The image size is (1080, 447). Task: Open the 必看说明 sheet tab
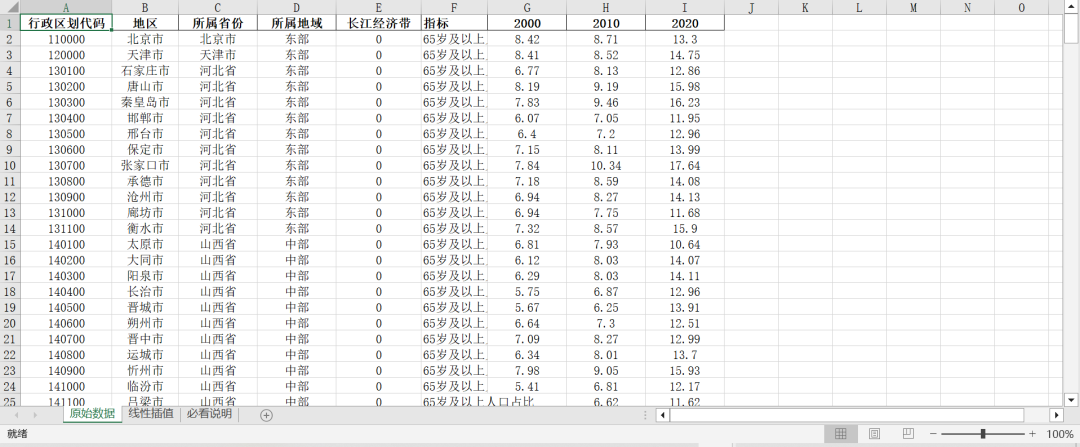(208, 414)
